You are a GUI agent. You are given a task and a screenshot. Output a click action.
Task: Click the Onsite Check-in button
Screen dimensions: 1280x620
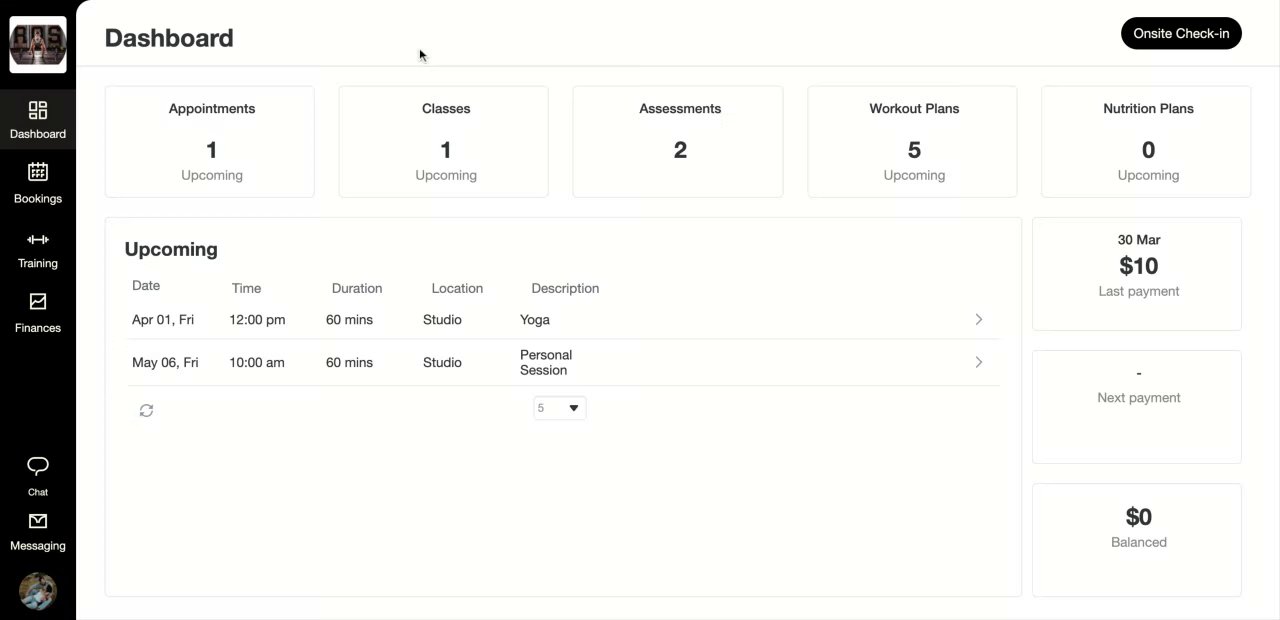[x=1181, y=34]
